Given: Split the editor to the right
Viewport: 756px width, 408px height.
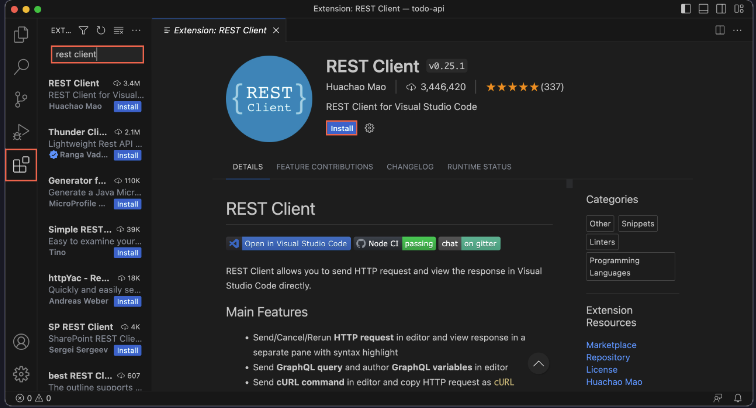Looking at the screenshot, I should (720, 30).
